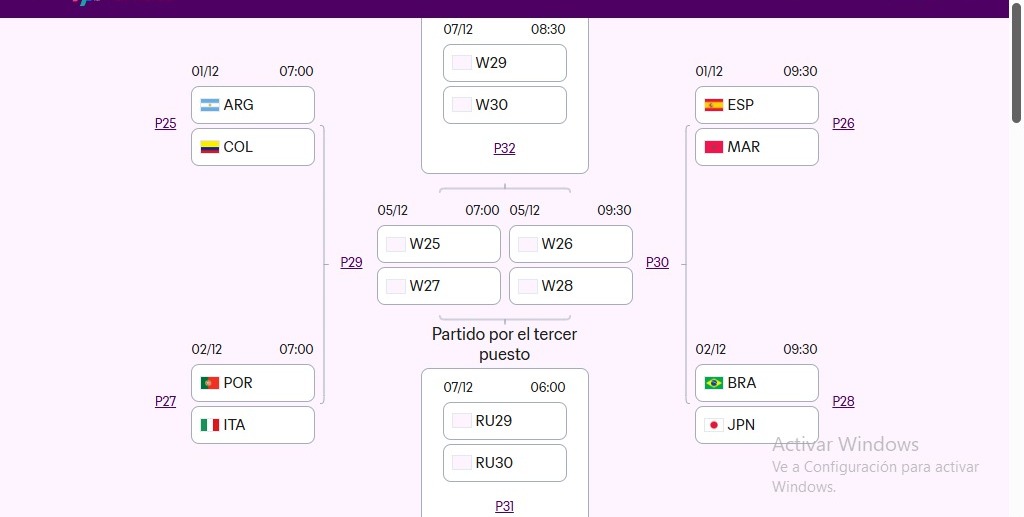This screenshot has width=1024, height=517.
Task: Open the final match link P32
Action: pos(504,149)
